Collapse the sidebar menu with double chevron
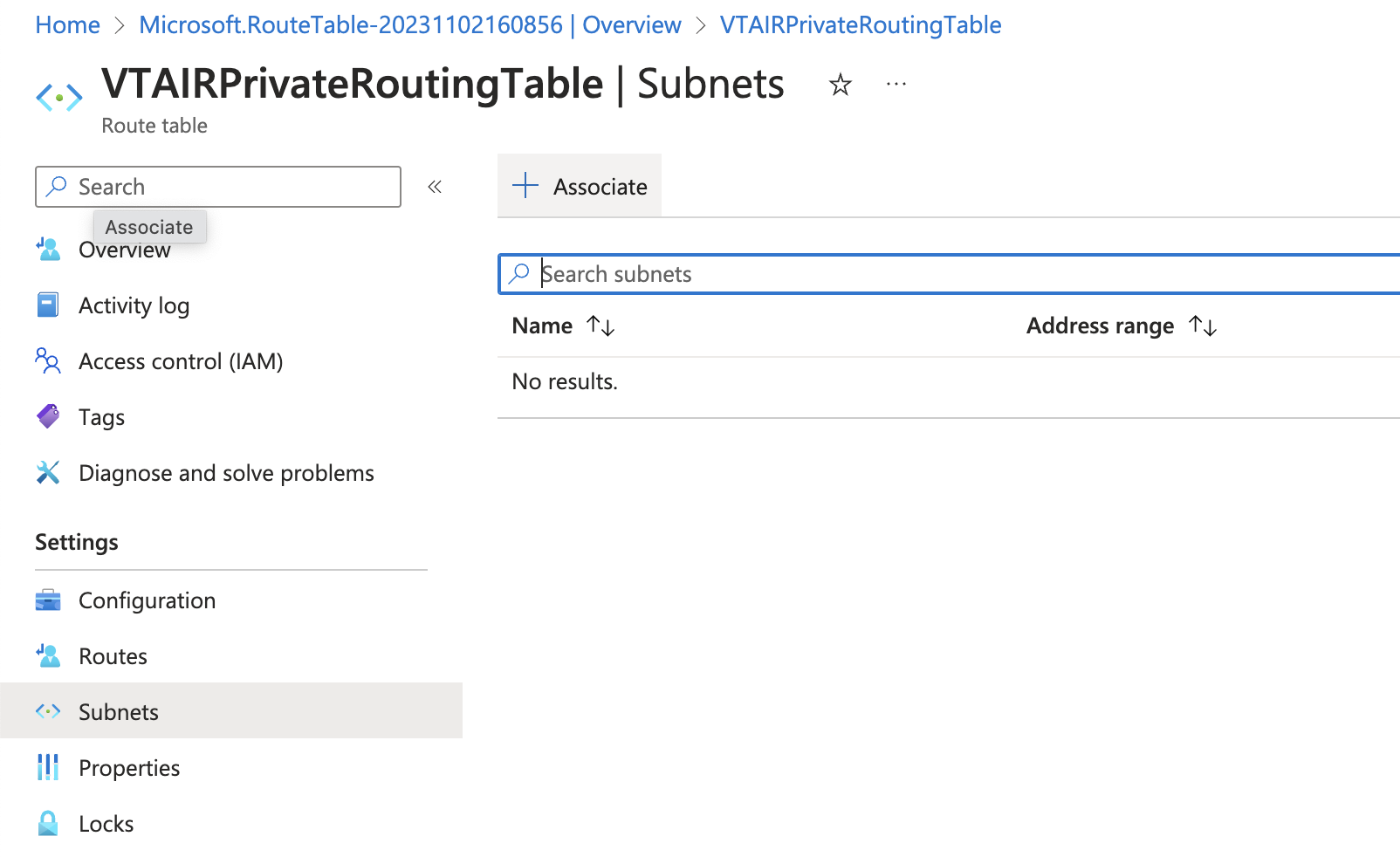The image size is (1400, 857). (x=435, y=187)
